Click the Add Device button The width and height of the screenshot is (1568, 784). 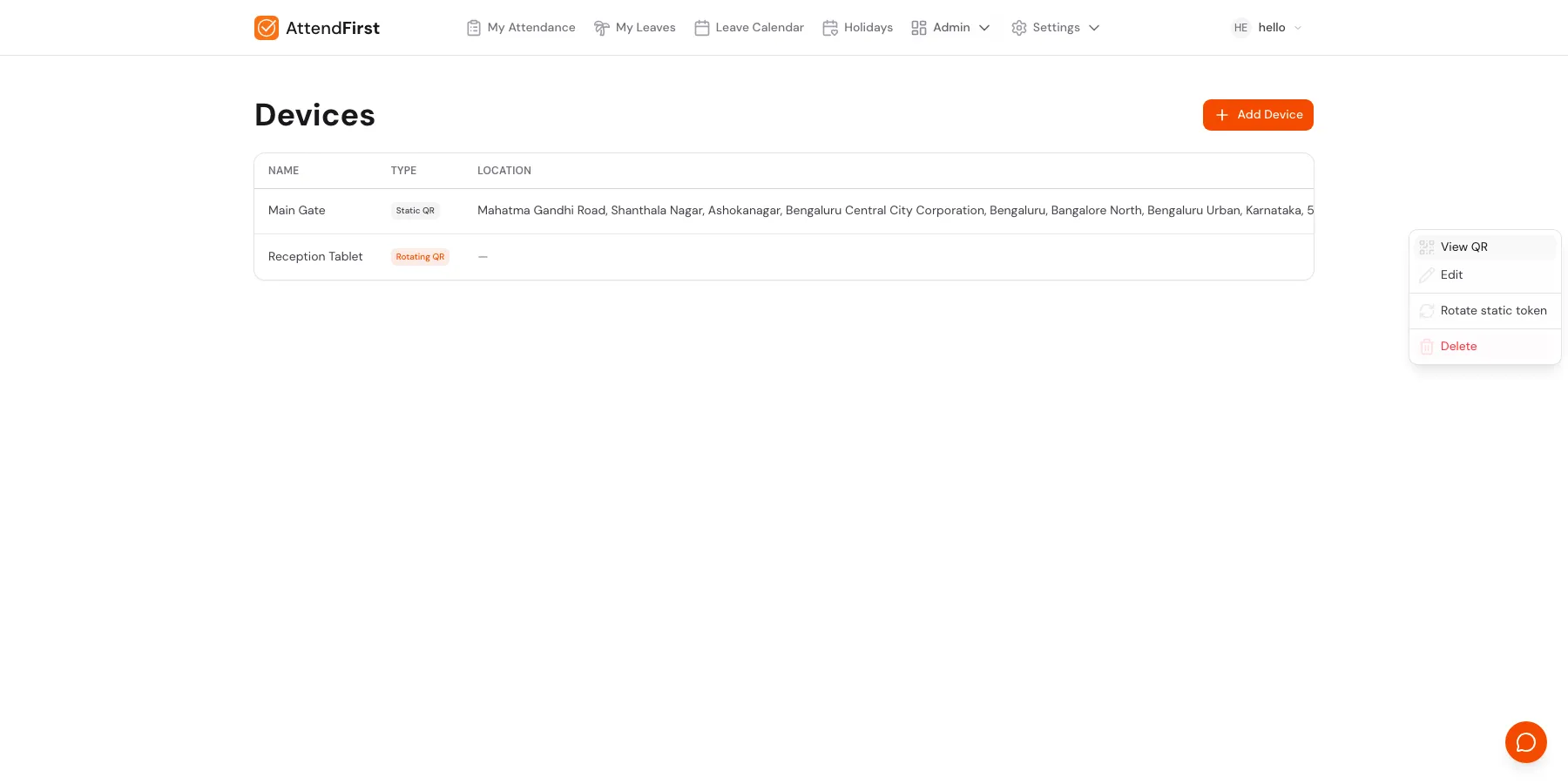(x=1258, y=115)
